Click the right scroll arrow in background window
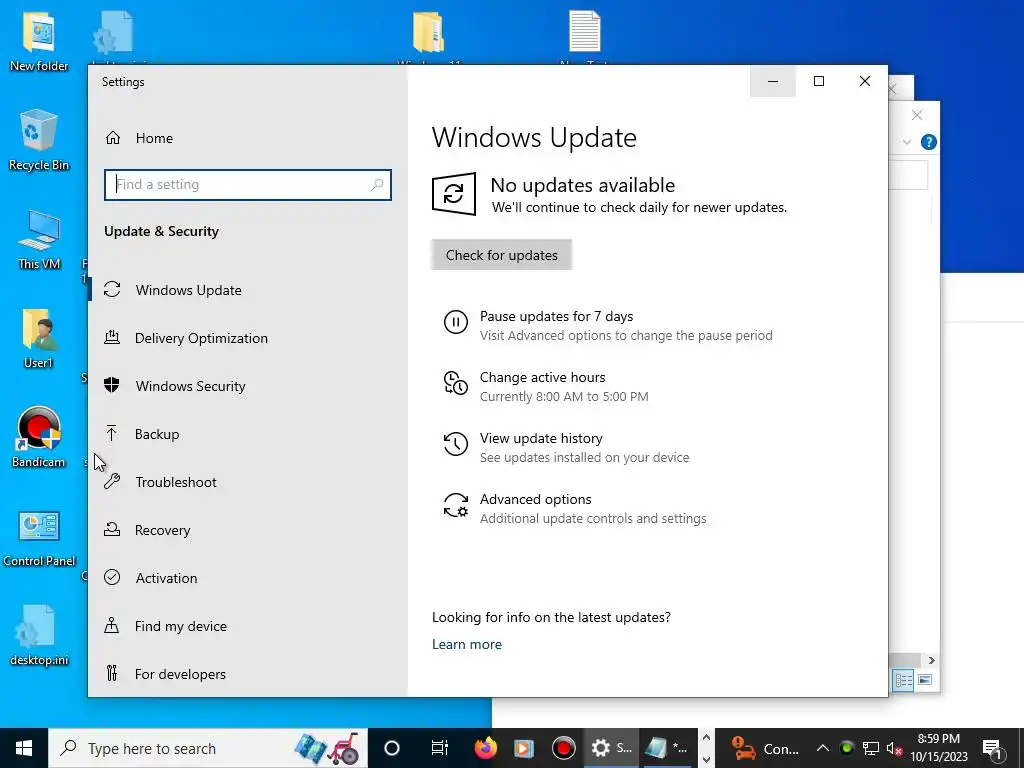 [931, 660]
